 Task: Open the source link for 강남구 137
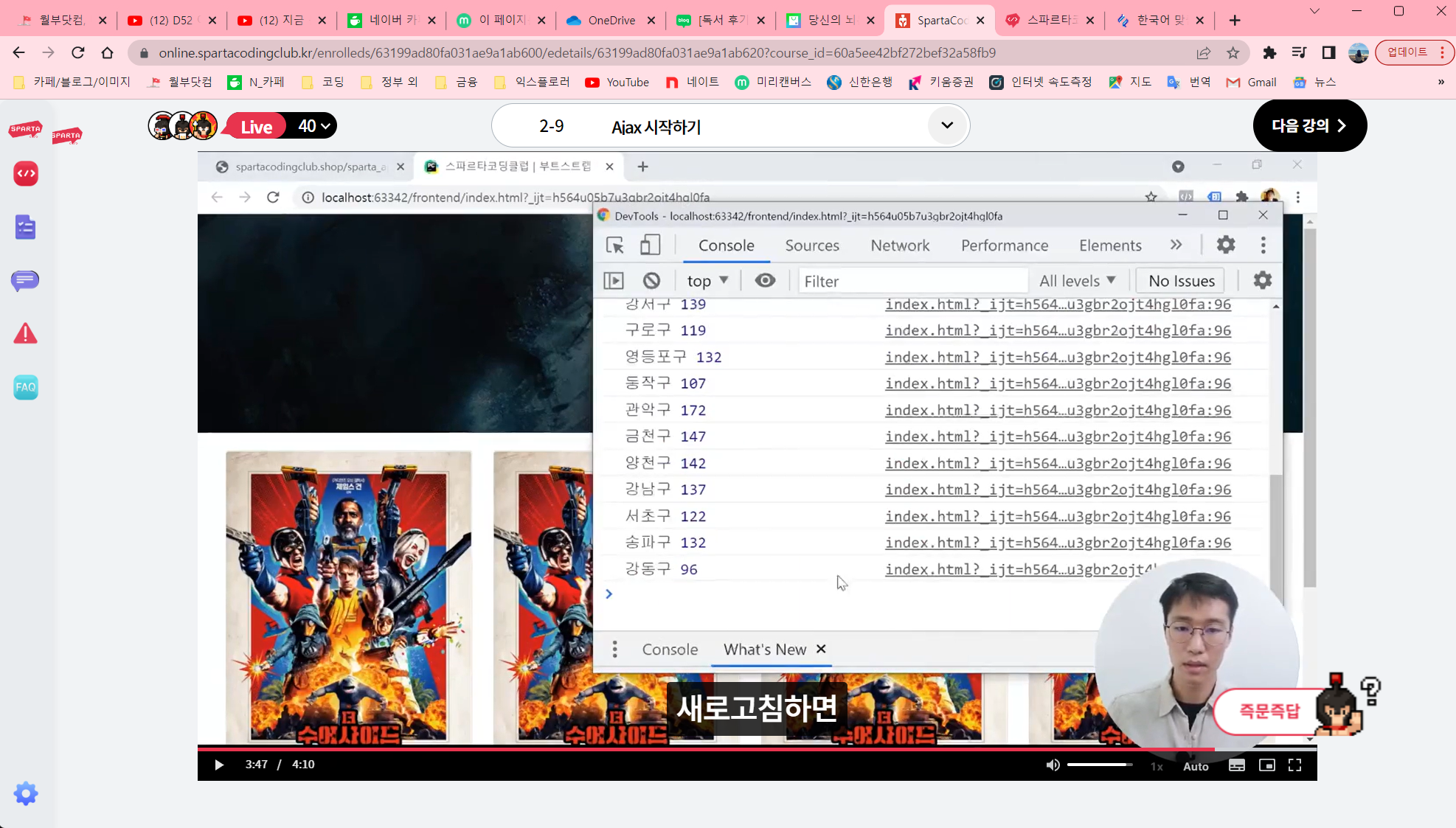pos(1058,490)
